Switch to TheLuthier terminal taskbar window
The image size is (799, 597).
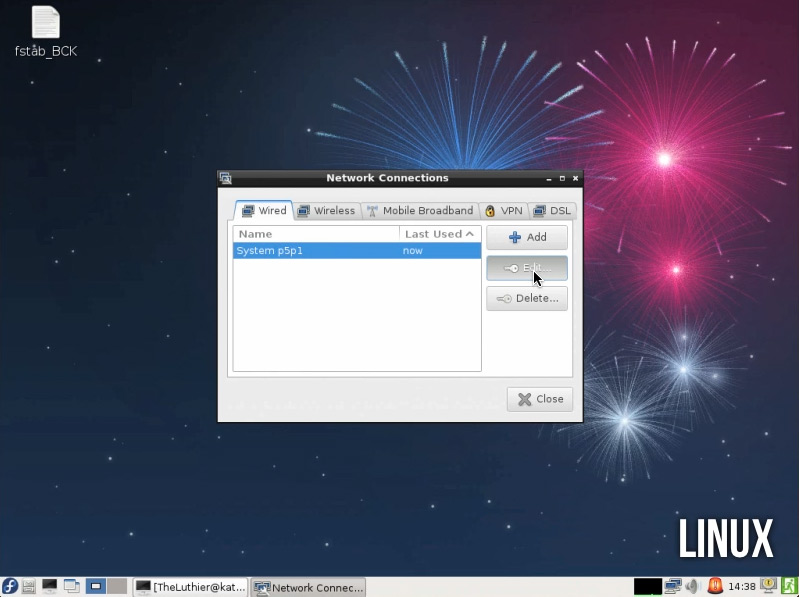(x=191, y=587)
